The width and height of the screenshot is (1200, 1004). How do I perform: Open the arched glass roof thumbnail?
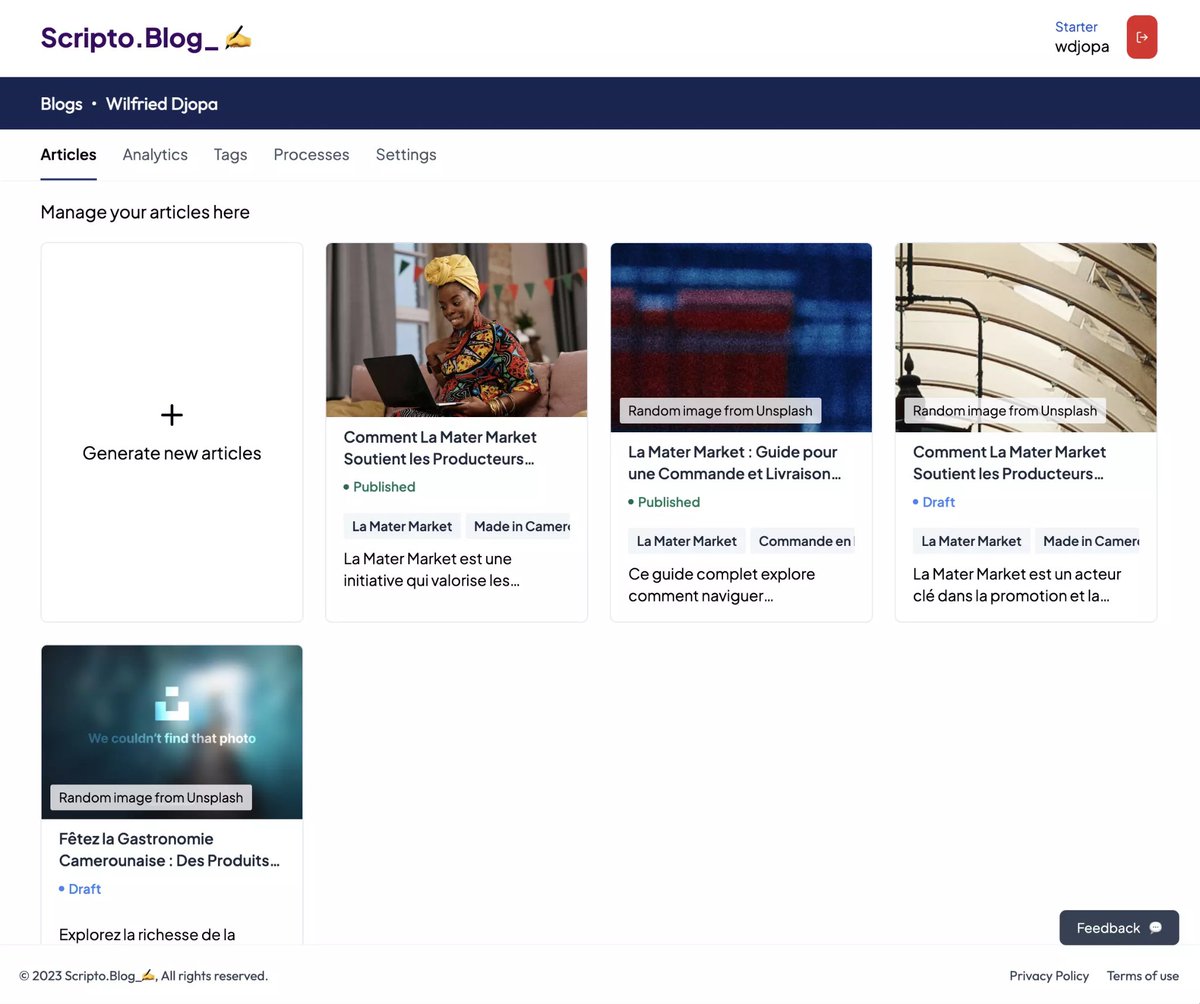[x=1026, y=337]
